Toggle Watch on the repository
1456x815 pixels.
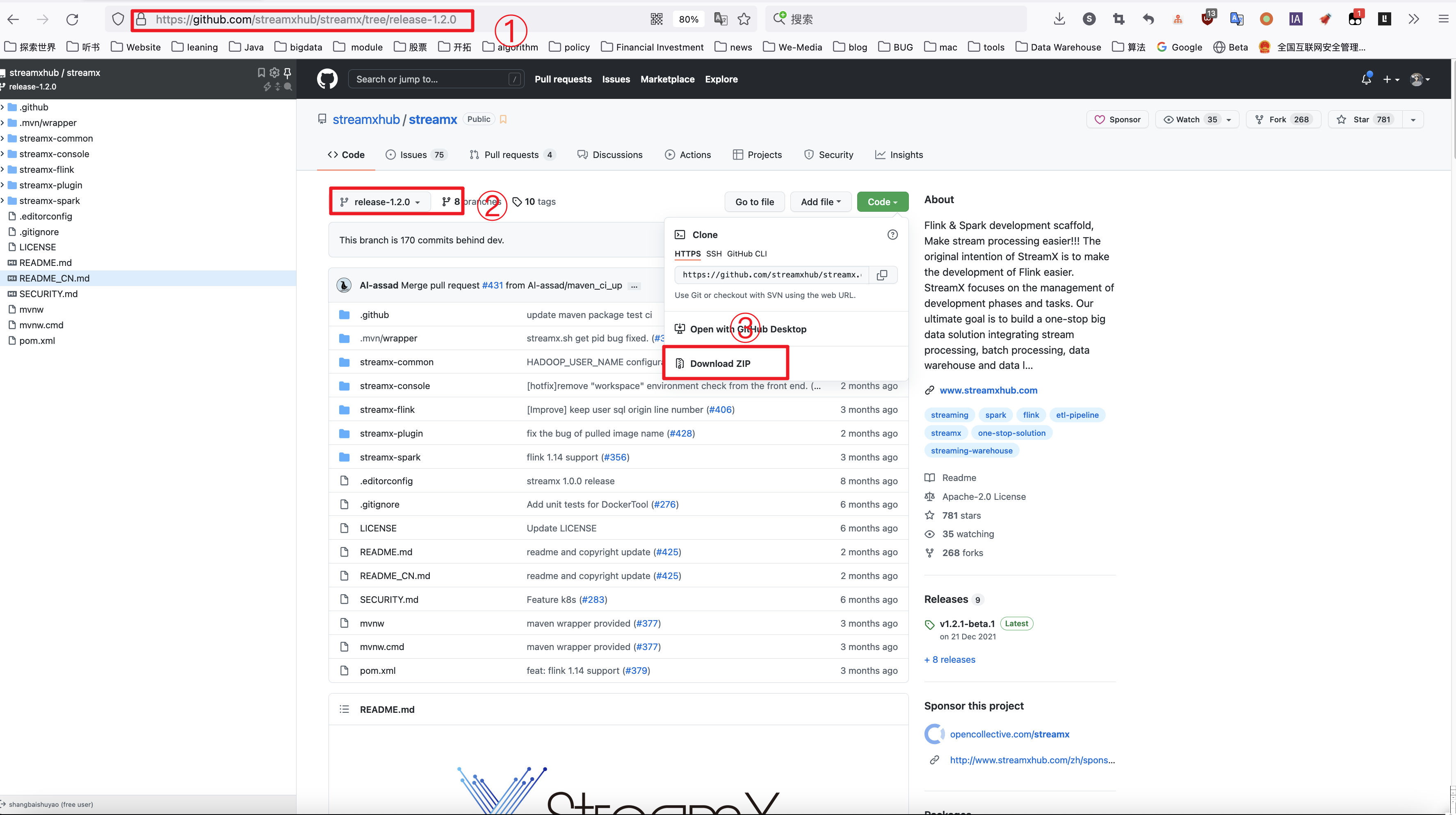[1197, 119]
